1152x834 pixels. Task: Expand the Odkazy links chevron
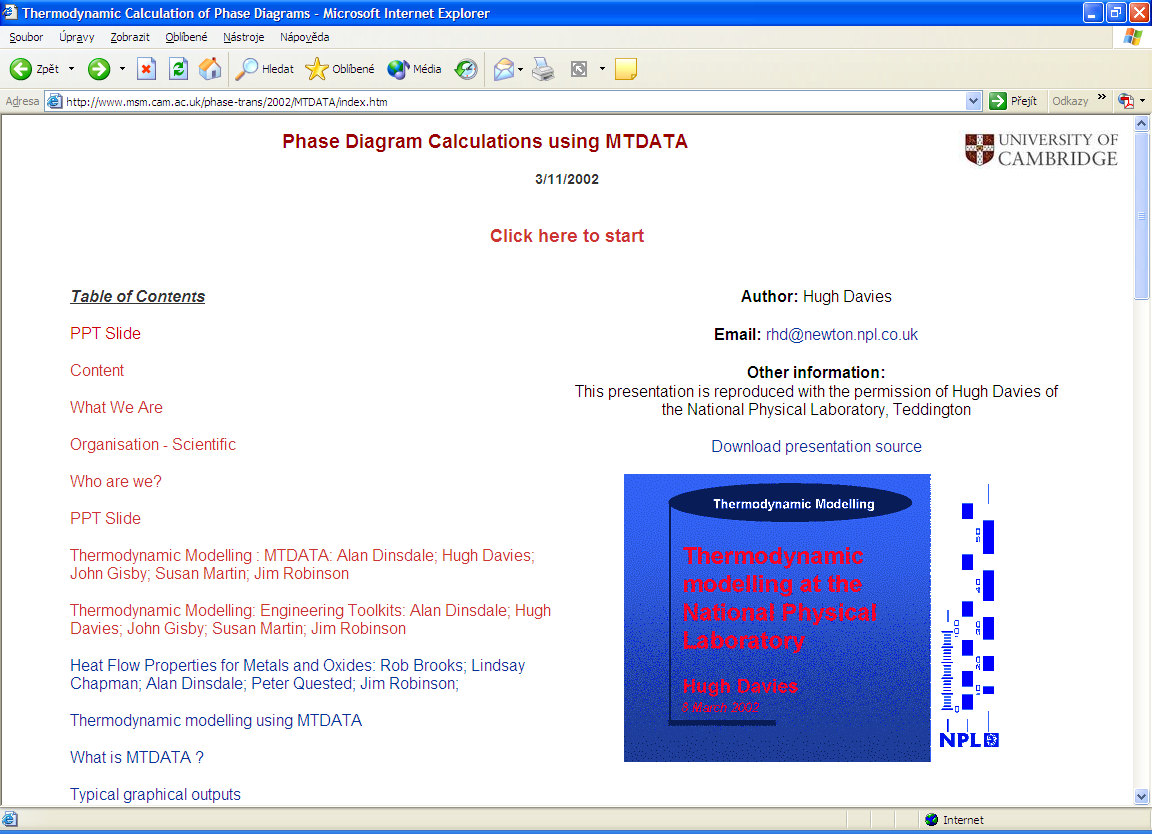(x=1101, y=97)
